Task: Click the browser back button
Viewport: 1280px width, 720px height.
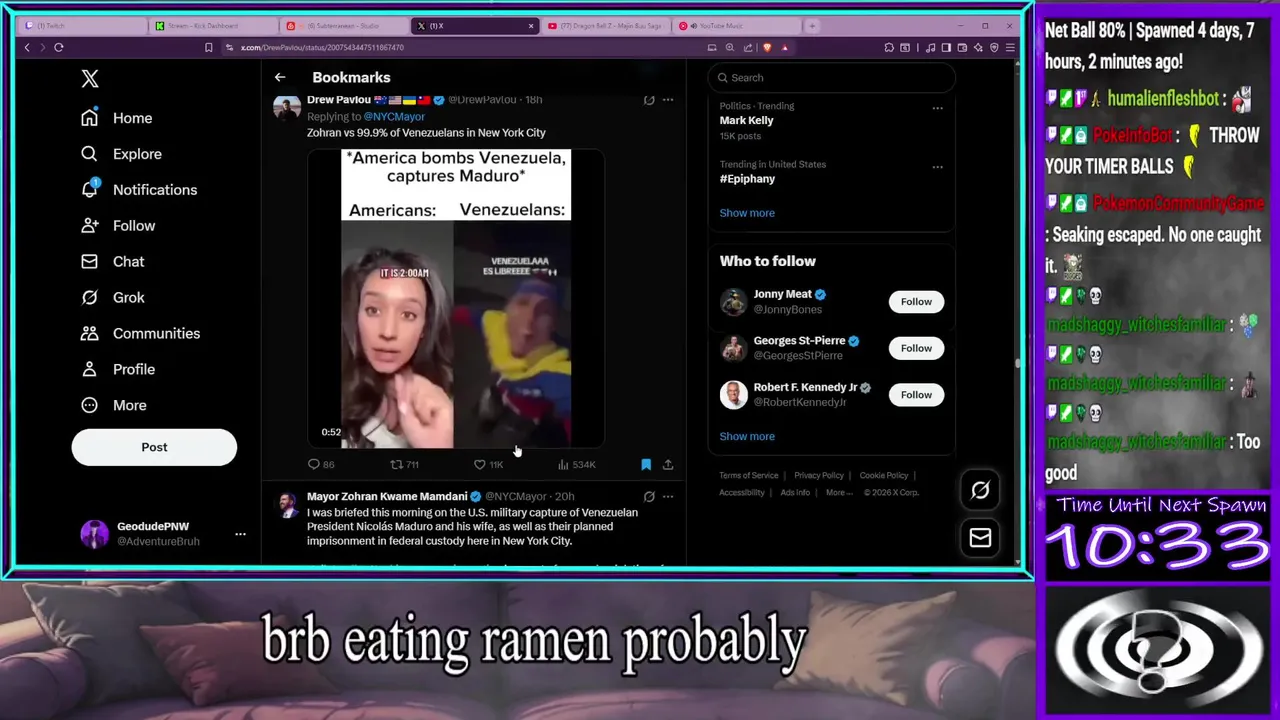Action: pos(27,47)
